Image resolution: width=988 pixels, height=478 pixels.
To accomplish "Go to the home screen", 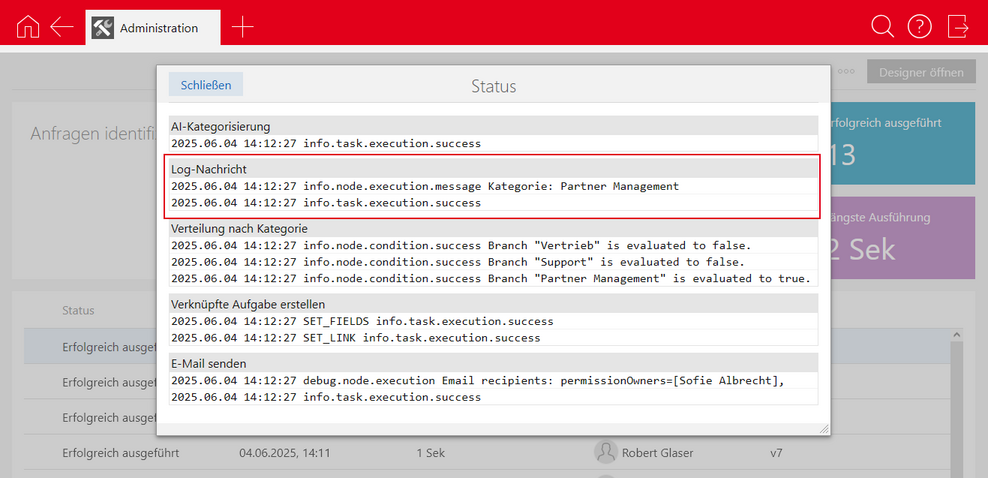I will coord(28,27).
